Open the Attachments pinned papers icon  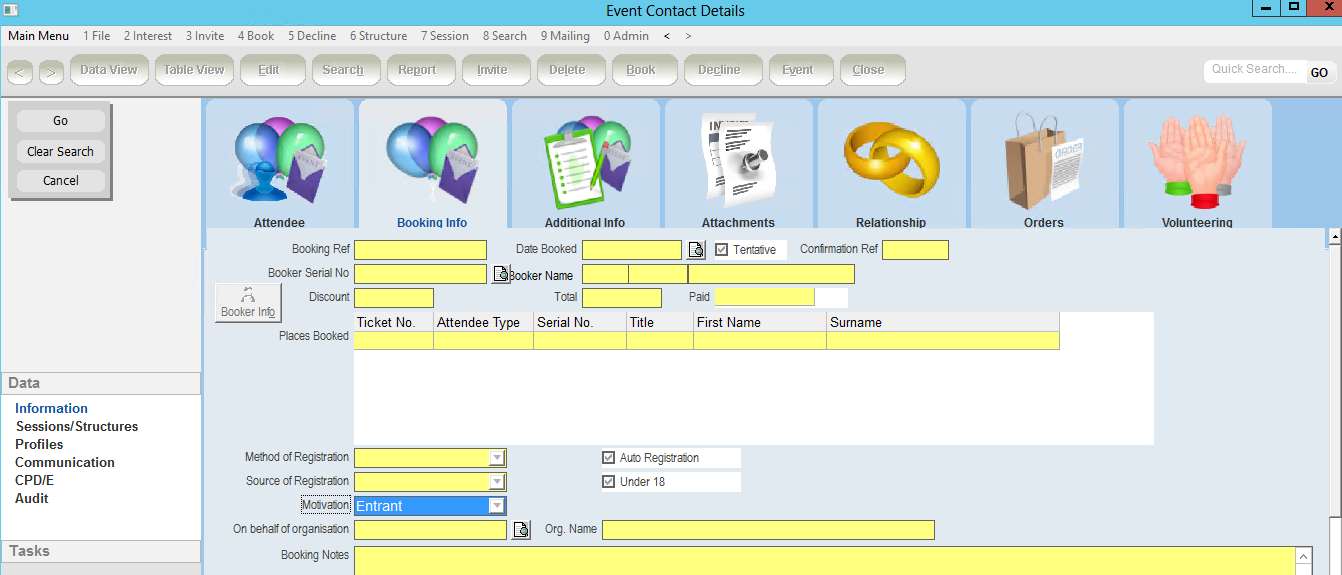coord(738,162)
